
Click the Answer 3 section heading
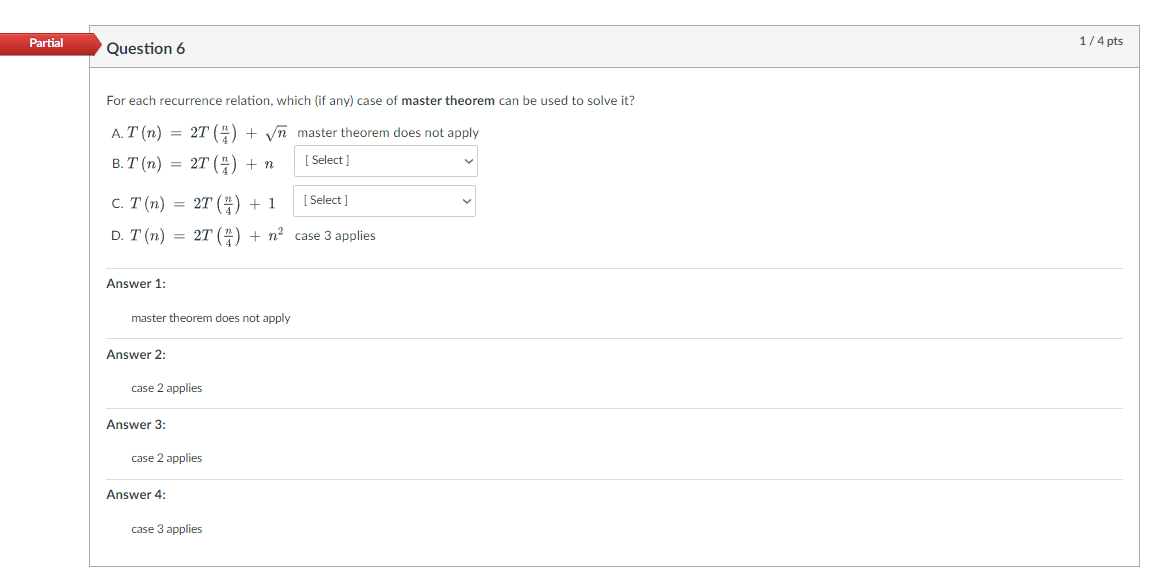click(134, 424)
